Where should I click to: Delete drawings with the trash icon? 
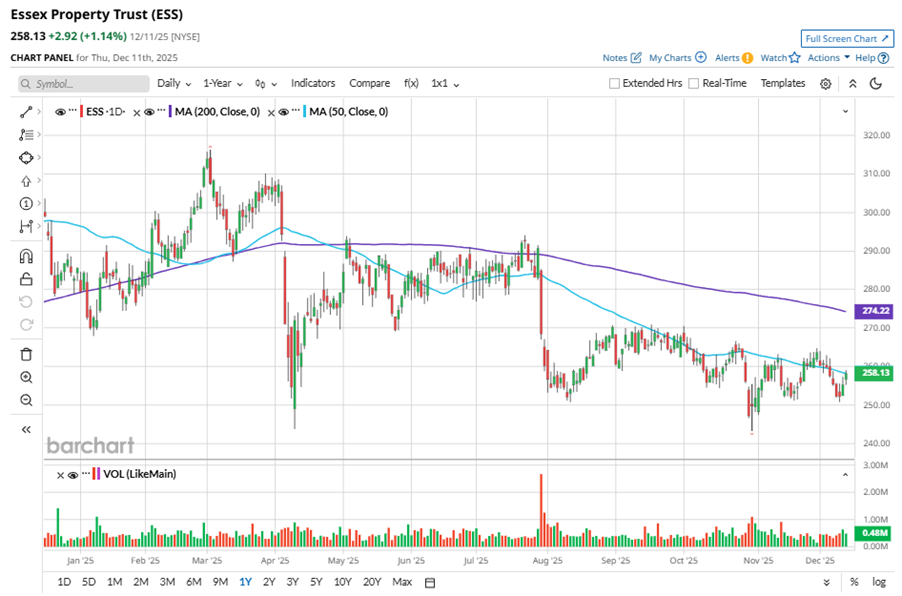tap(26, 354)
